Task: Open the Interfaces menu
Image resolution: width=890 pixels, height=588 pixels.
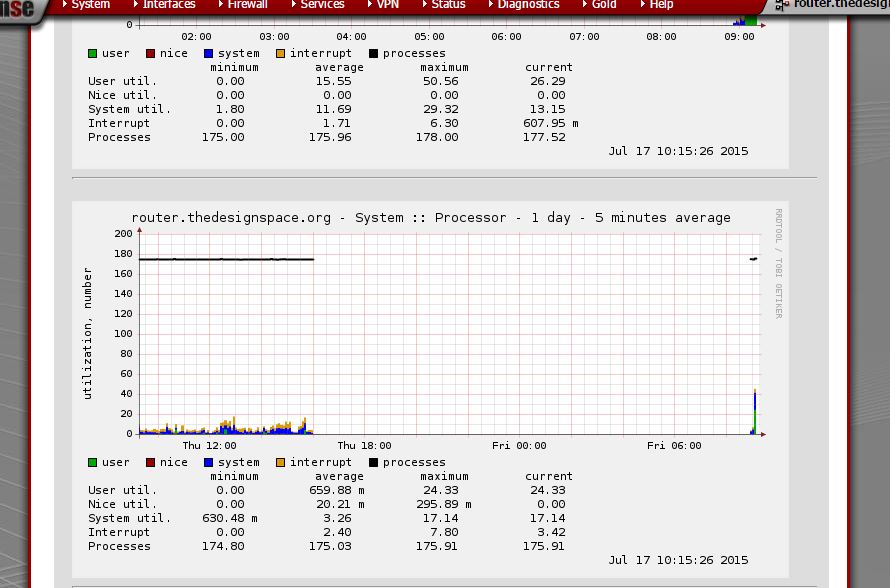Action: (x=168, y=5)
